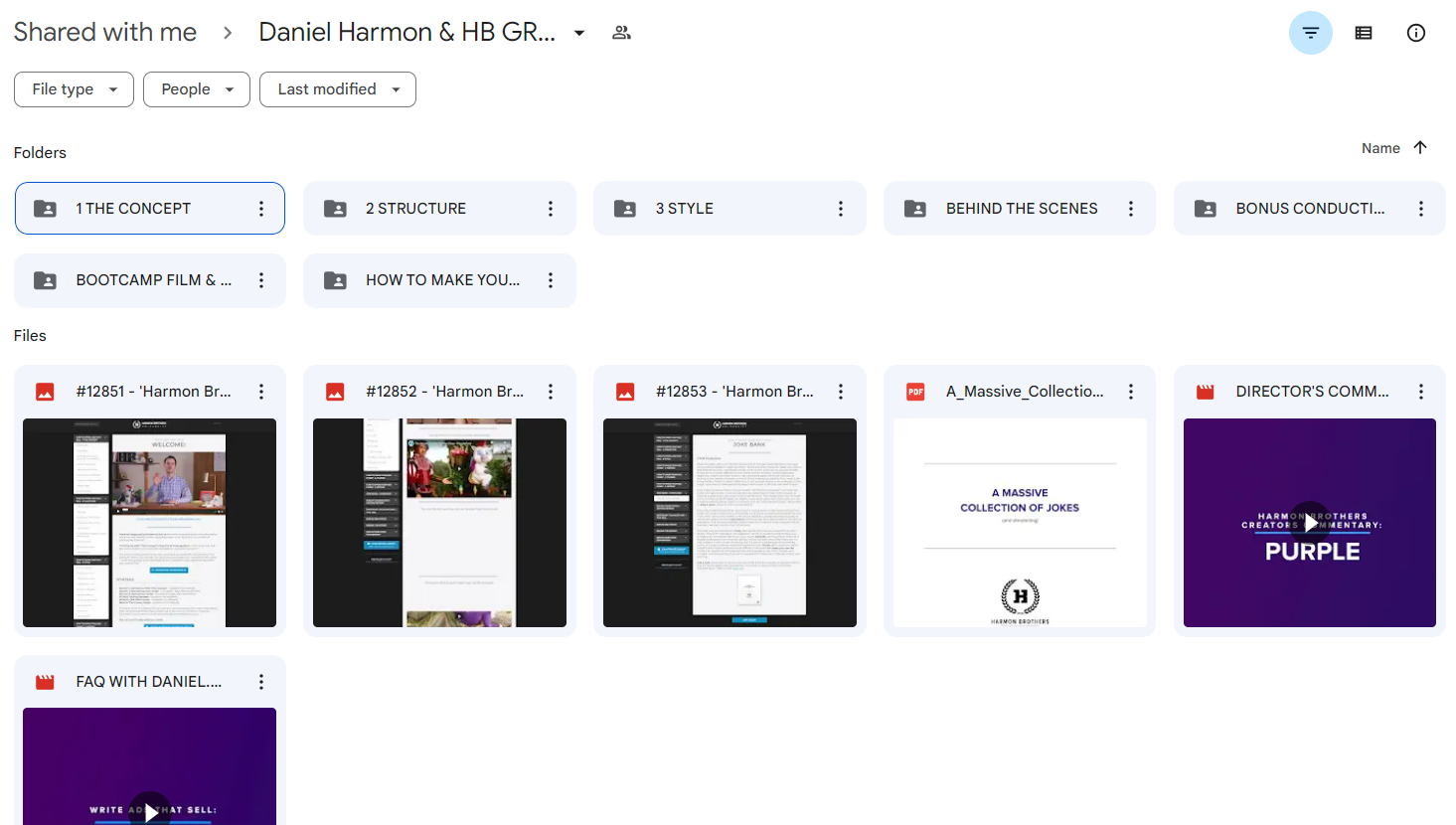Select the #12851 - 'Harmon Br... file name
The image size is (1456, 825).
(153, 392)
